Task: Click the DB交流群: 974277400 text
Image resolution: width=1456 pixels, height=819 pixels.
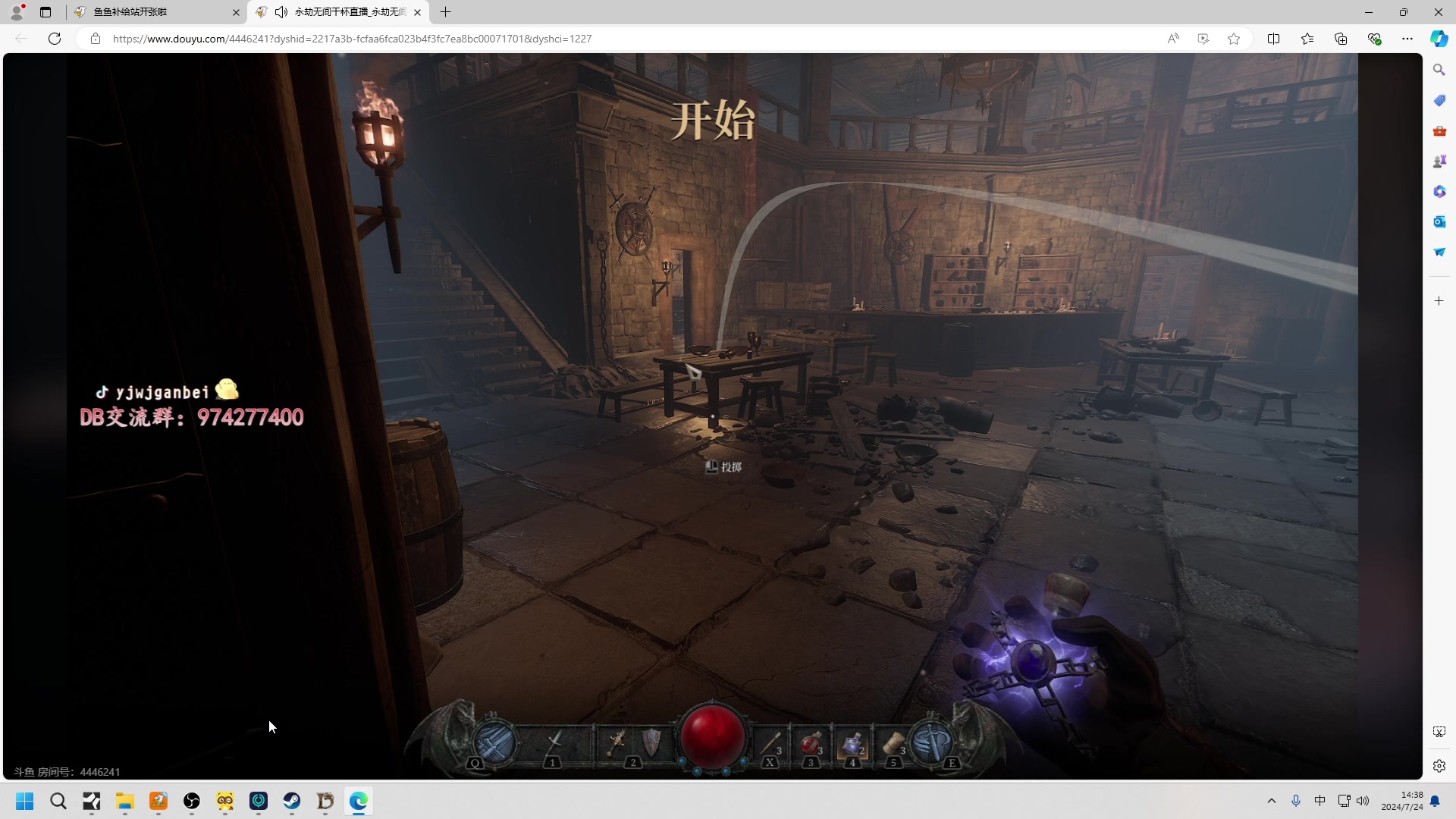Action: coord(192,417)
